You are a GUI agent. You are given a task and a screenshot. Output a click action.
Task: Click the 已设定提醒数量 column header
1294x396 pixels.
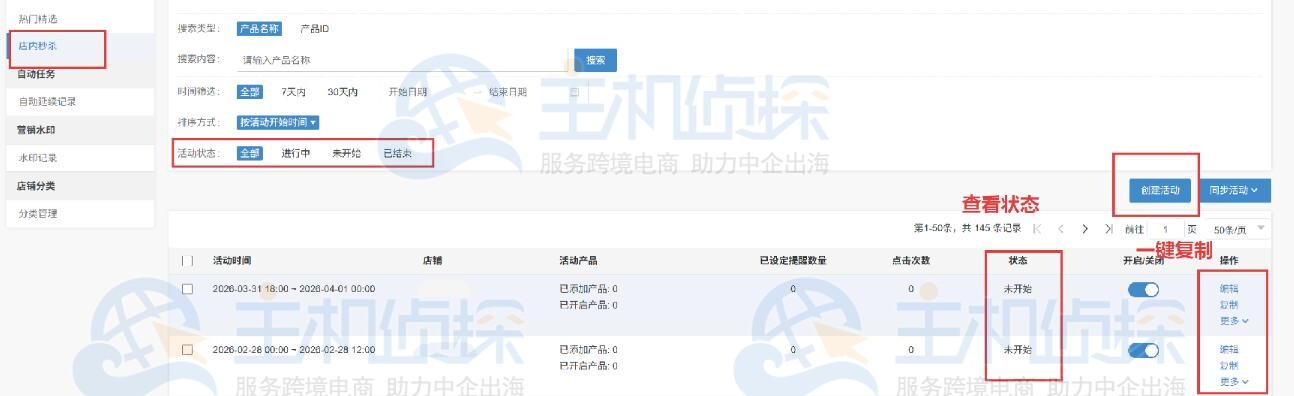(793, 260)
